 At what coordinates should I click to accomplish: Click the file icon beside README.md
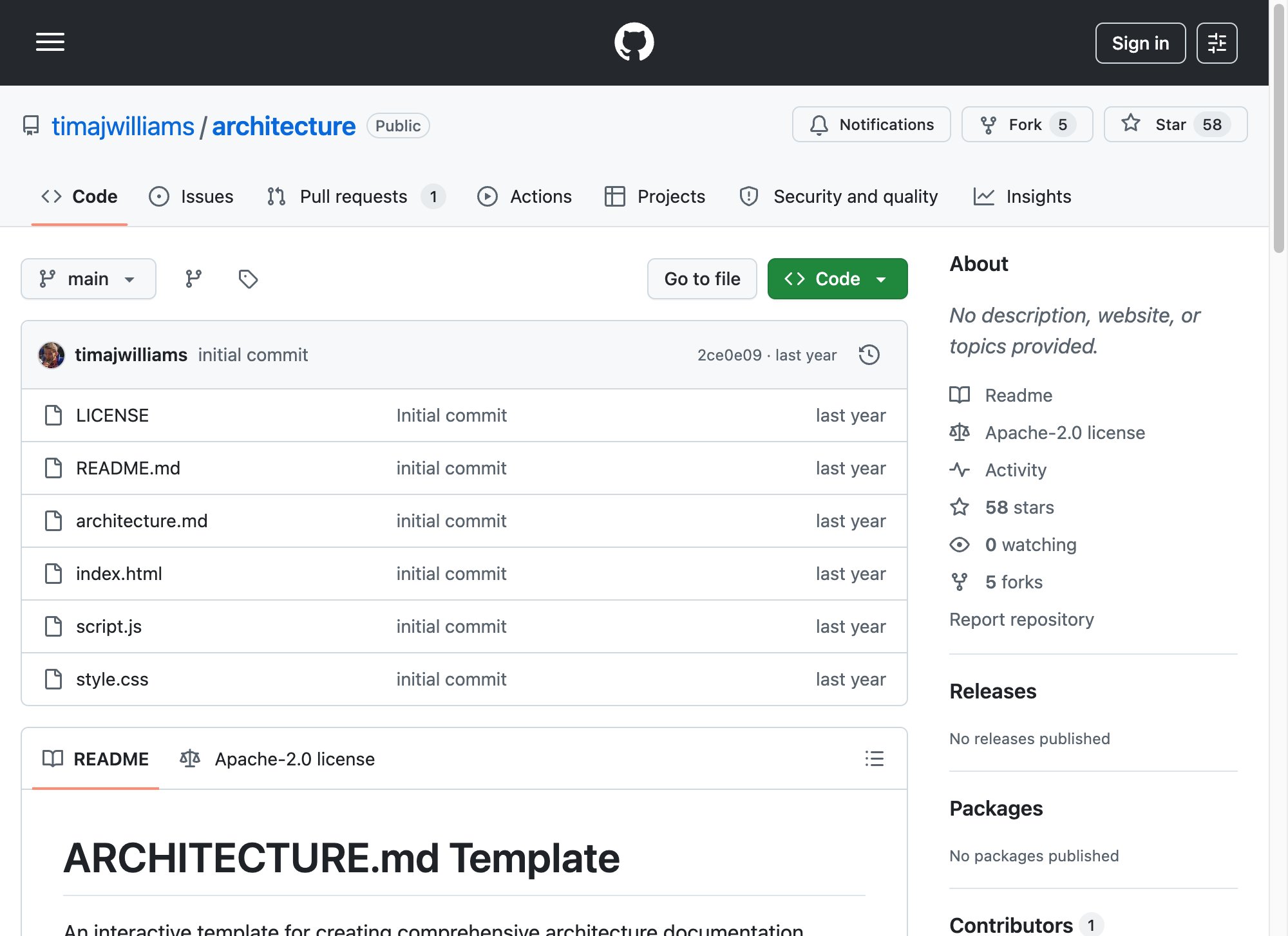coord(53,468)
